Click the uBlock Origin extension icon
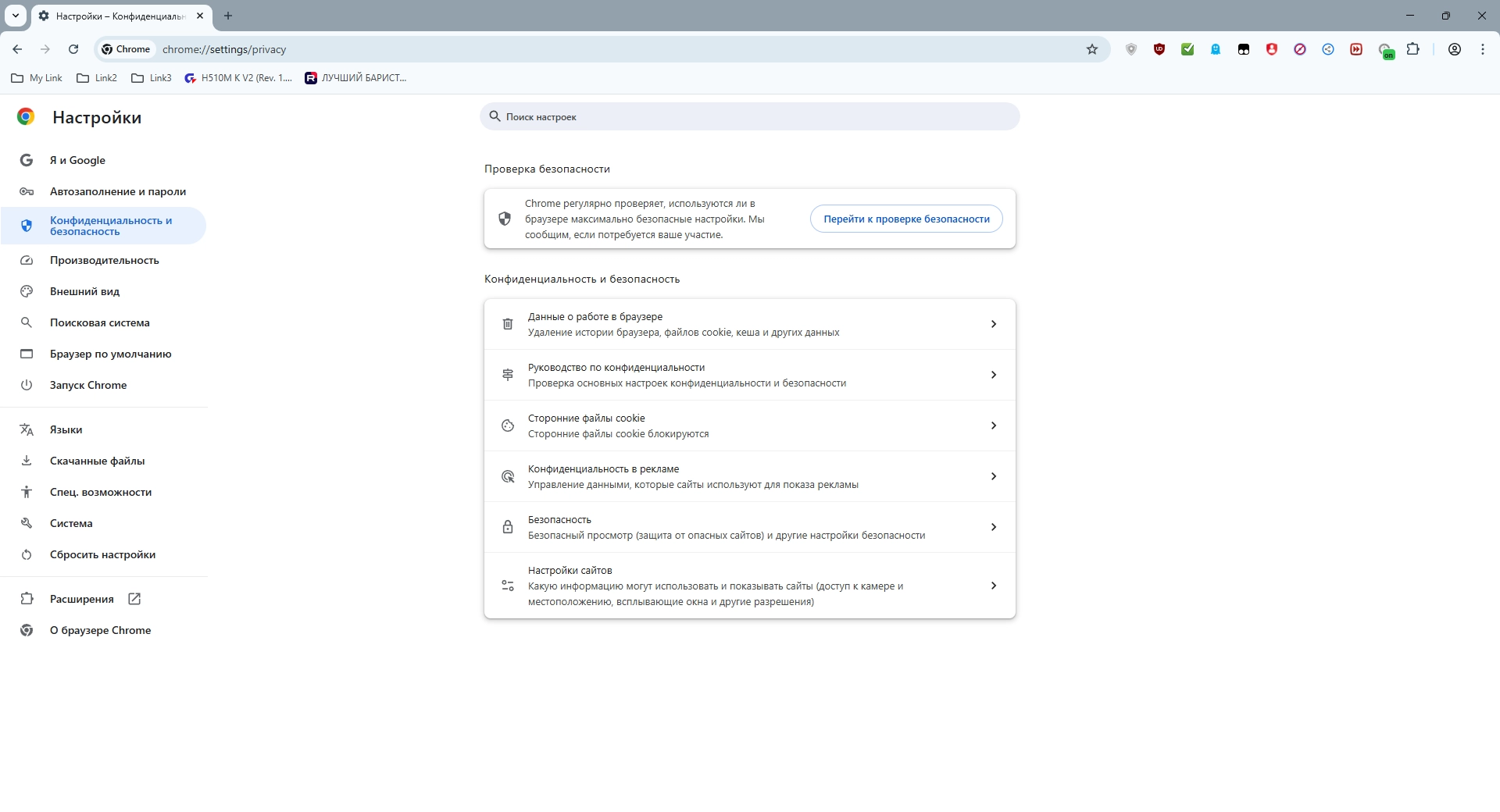 [1159, 49]
